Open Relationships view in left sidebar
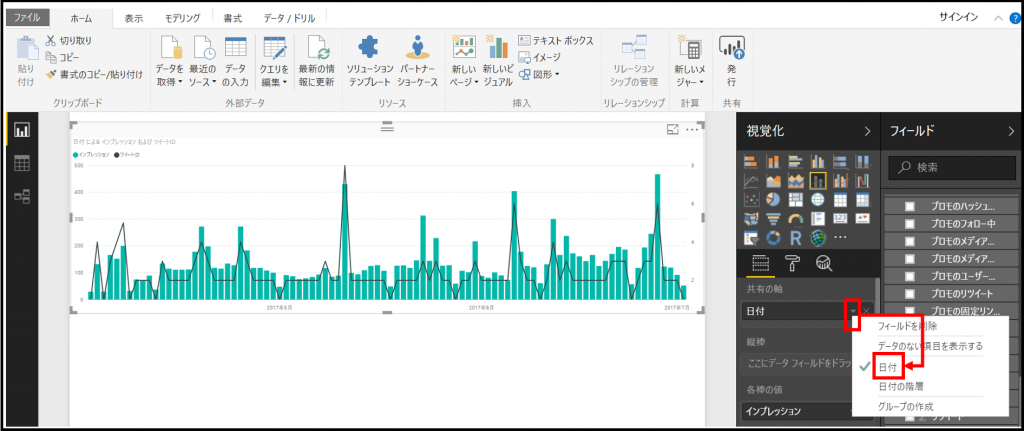This screenshot has width=1024, height=431. 21,196
